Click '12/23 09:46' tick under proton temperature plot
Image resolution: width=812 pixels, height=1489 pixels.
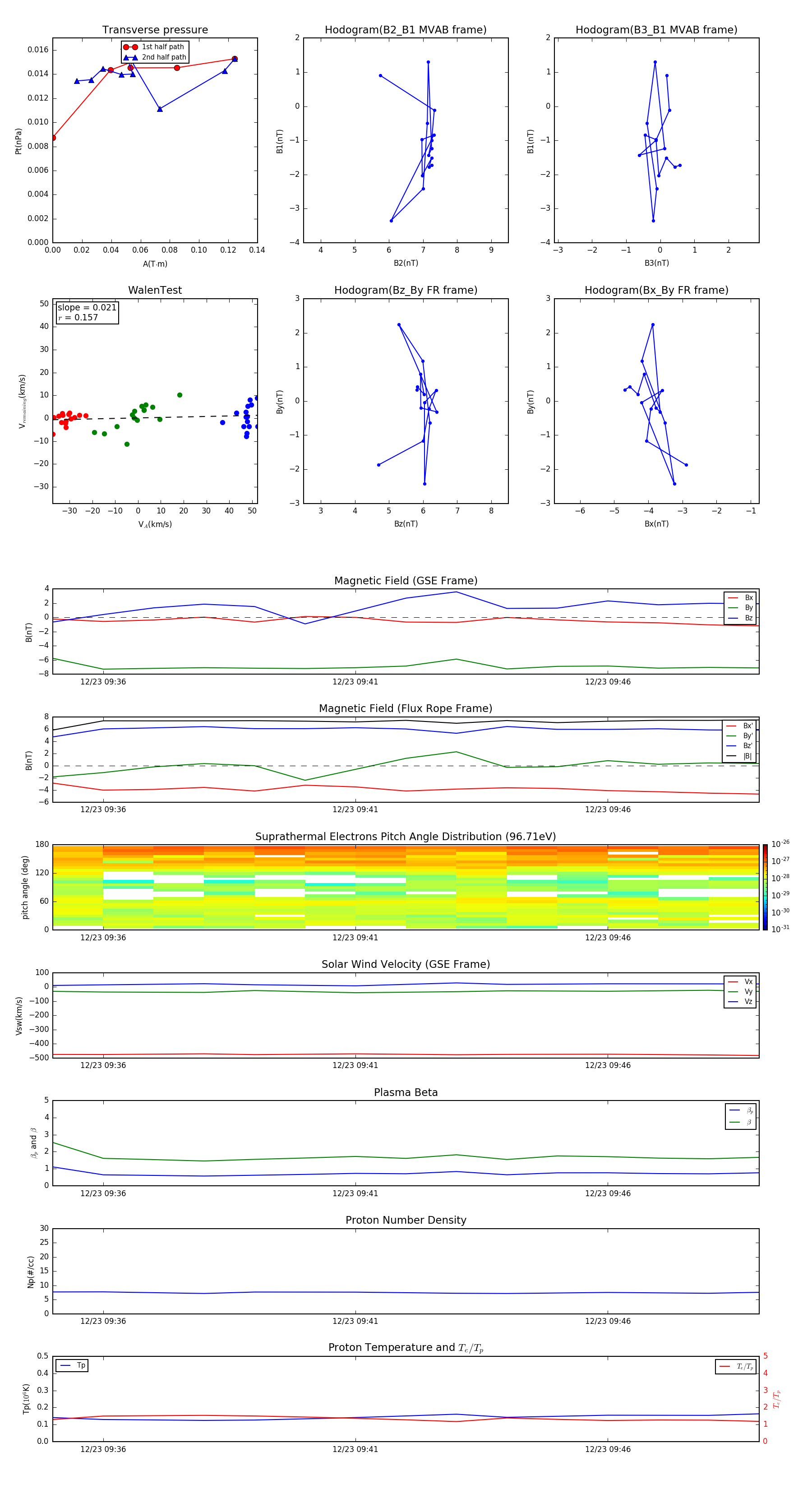coord(607,1449)
